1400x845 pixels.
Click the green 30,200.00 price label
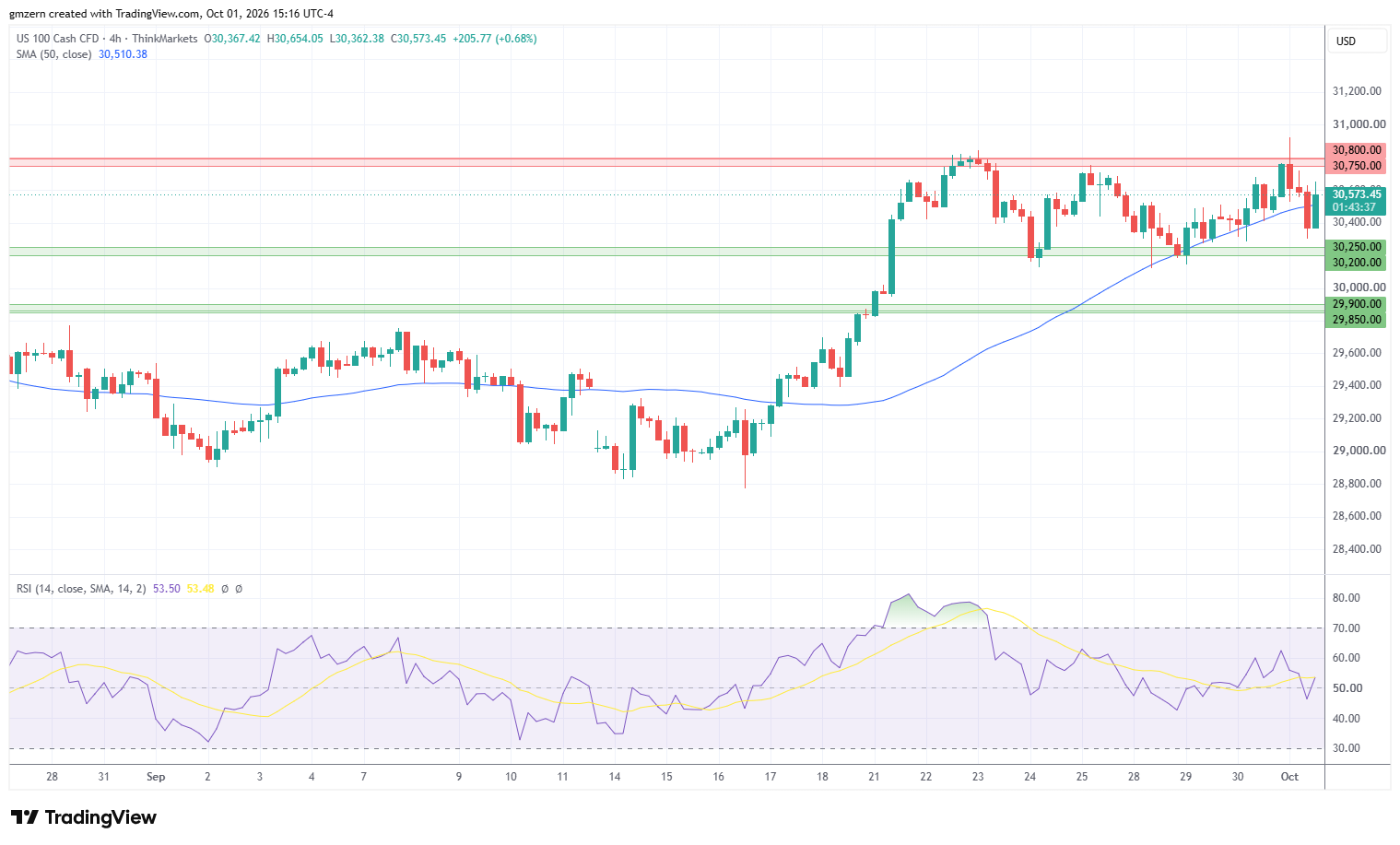click(1357, 263)
